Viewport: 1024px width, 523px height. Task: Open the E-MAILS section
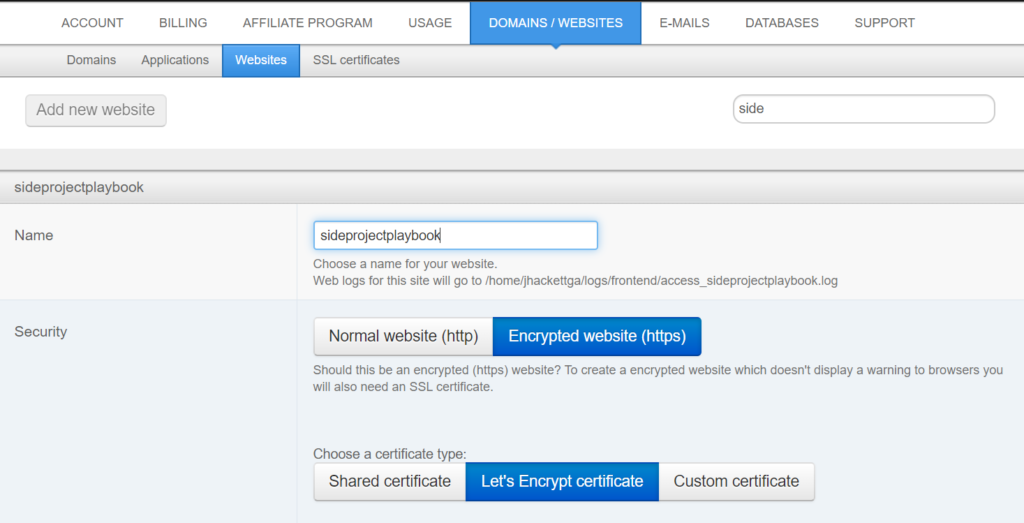click(x=684, y=23)
